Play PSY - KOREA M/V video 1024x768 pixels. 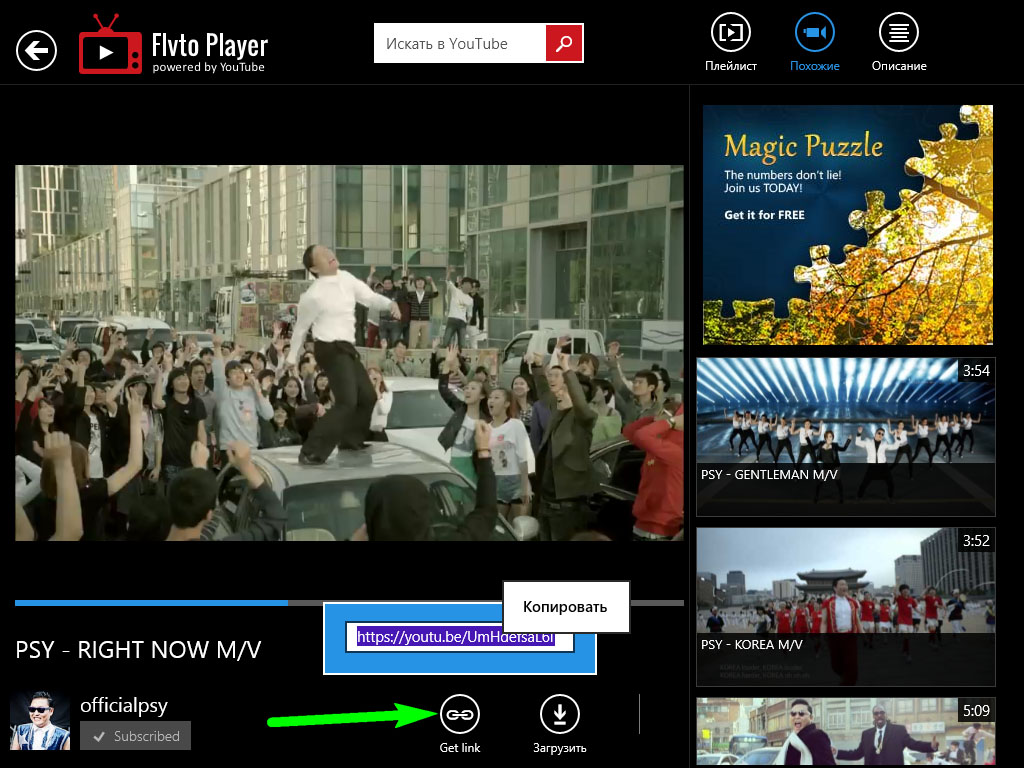[846, 607]
